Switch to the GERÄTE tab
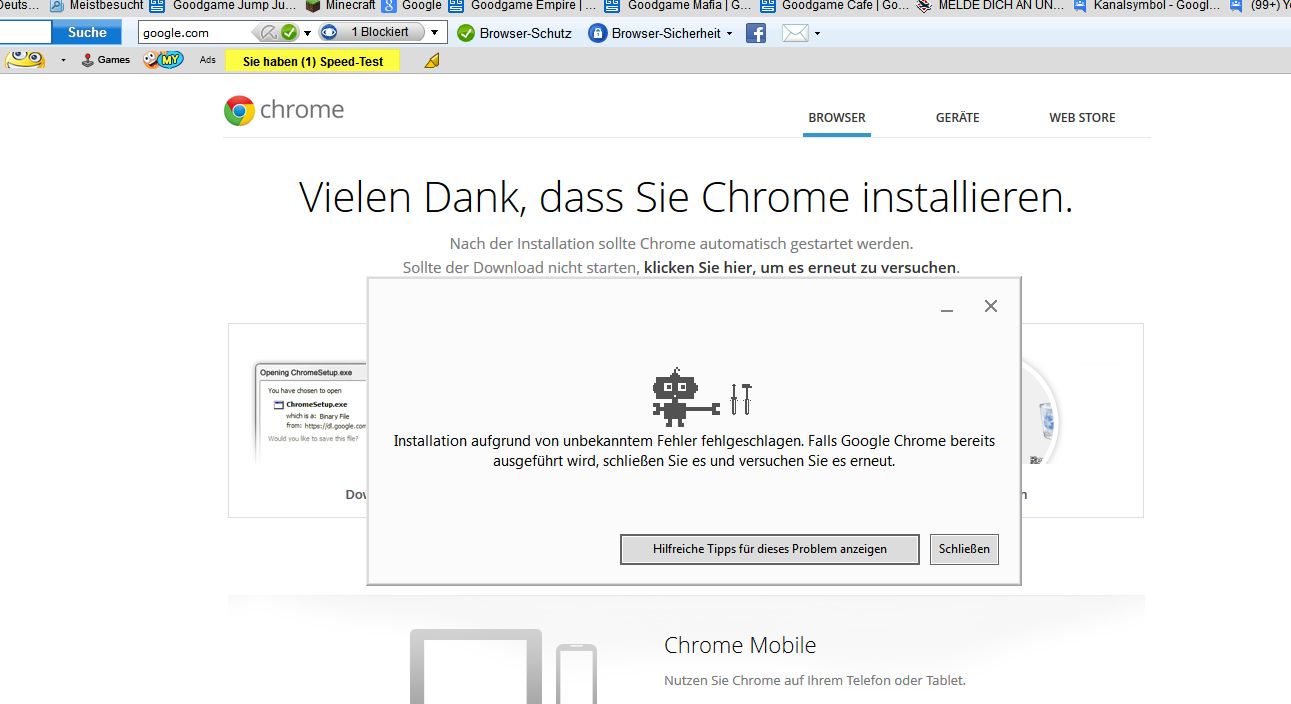The height and width of the screenshot is (704, 1291). [957, 117]
